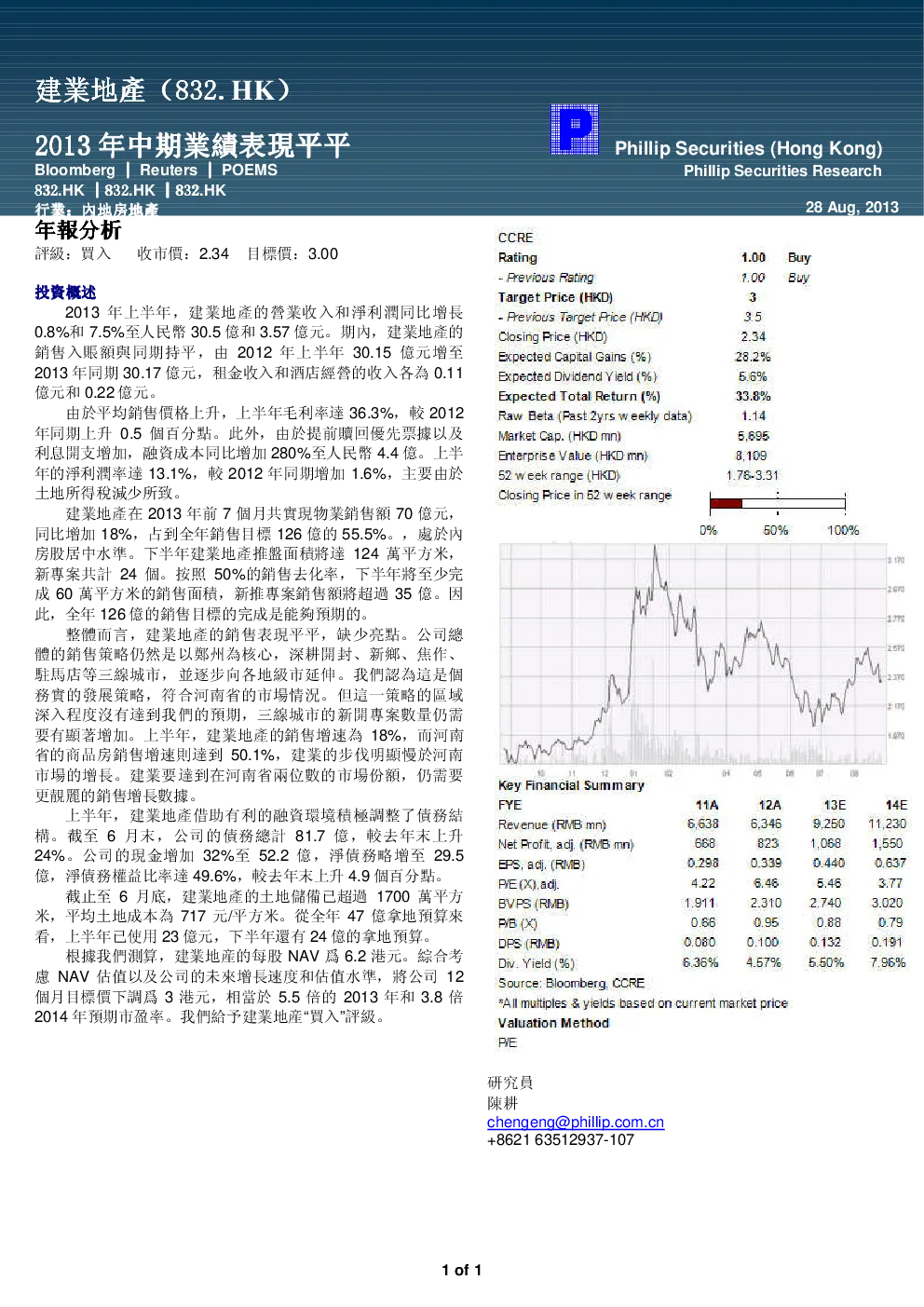This screenshot has width=924, height=1307.
Task: Click the Bloomberg label in header
Action: tap(75, 170)
